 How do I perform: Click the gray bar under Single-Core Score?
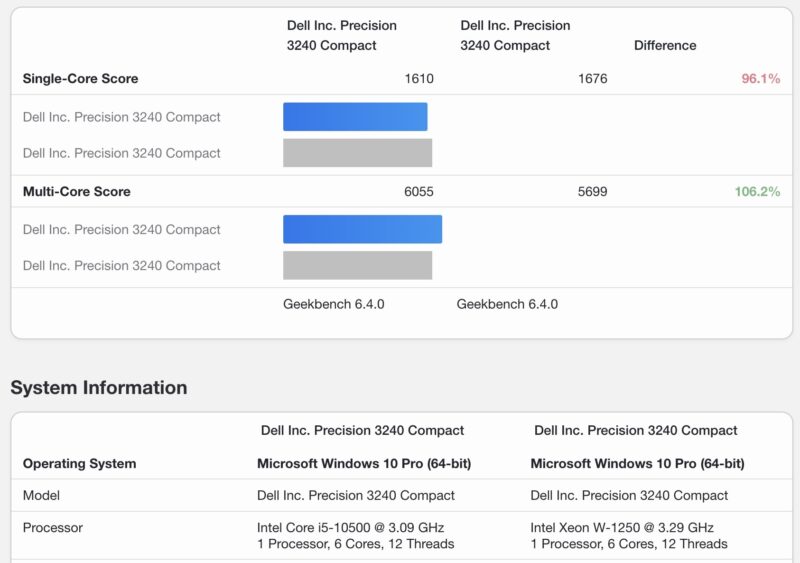358,153
